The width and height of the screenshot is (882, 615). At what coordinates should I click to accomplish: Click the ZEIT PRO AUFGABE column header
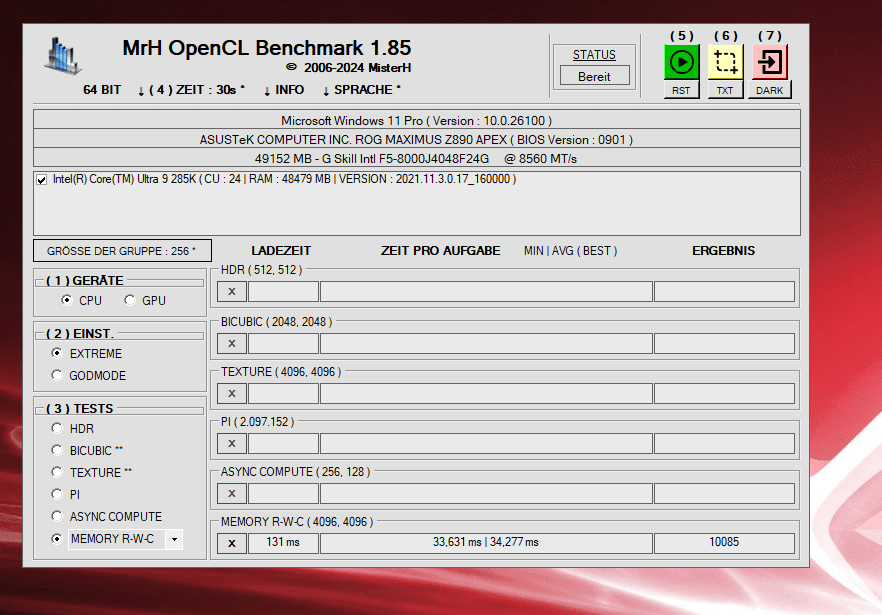[440, 251]
